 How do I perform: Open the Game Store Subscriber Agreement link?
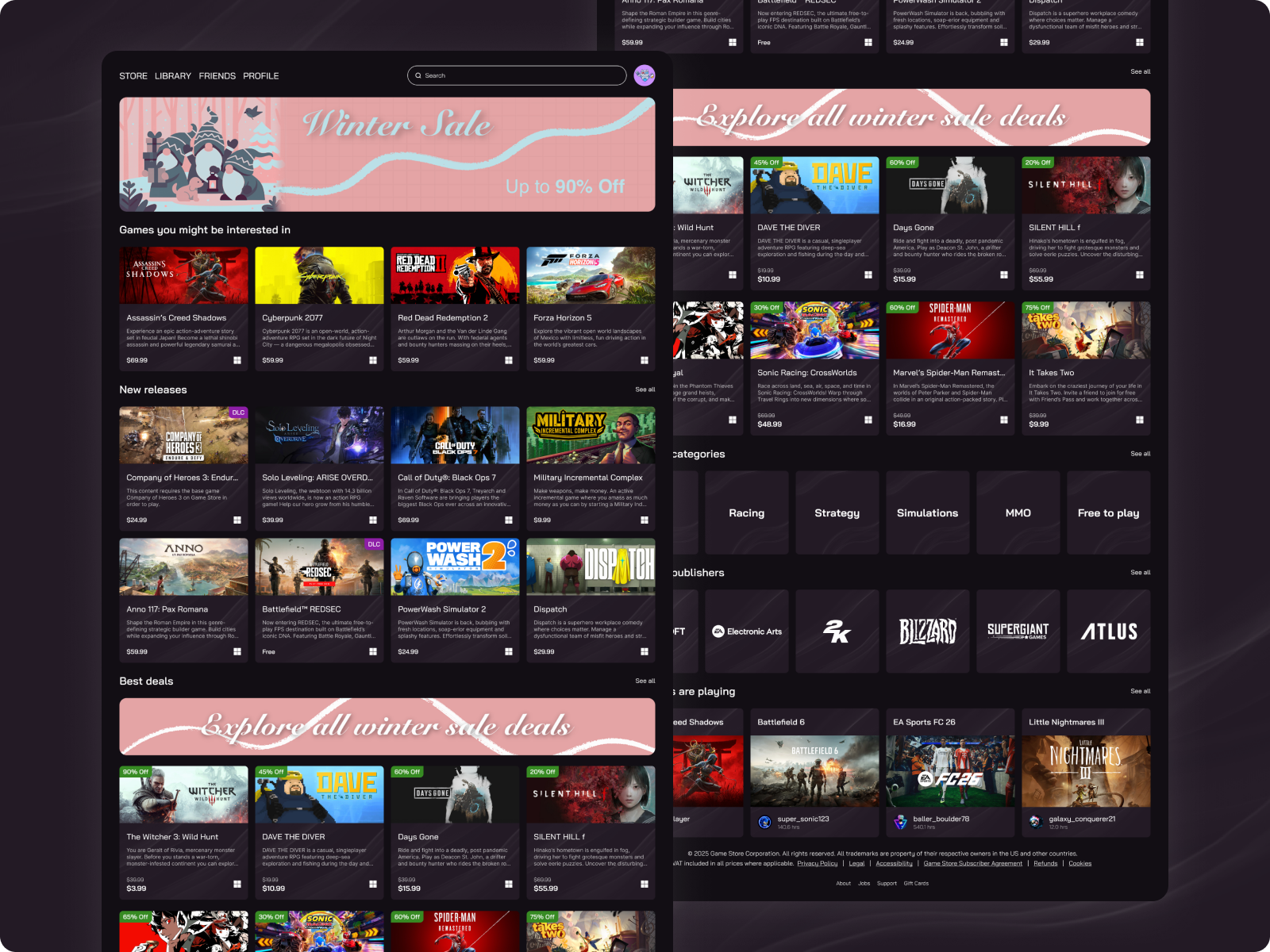(973, 864)
